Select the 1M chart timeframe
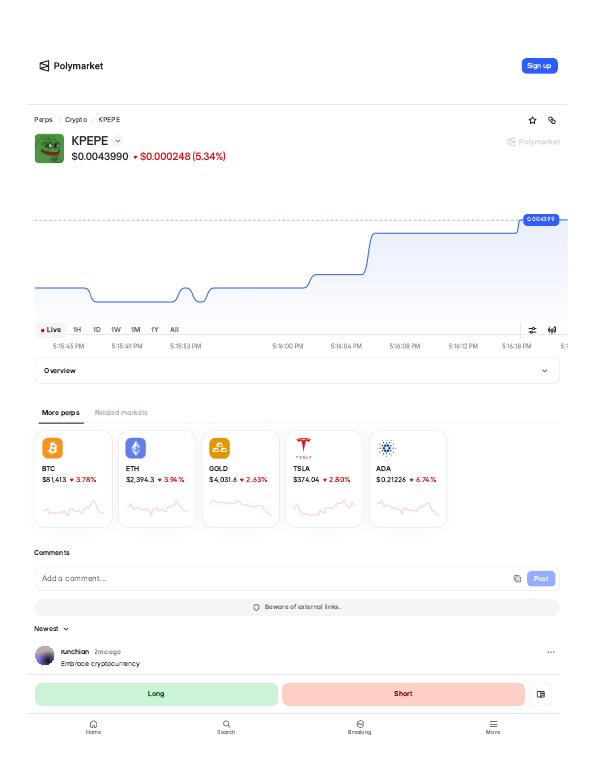Viewport: 595px width, 770px height. point(135,330)
